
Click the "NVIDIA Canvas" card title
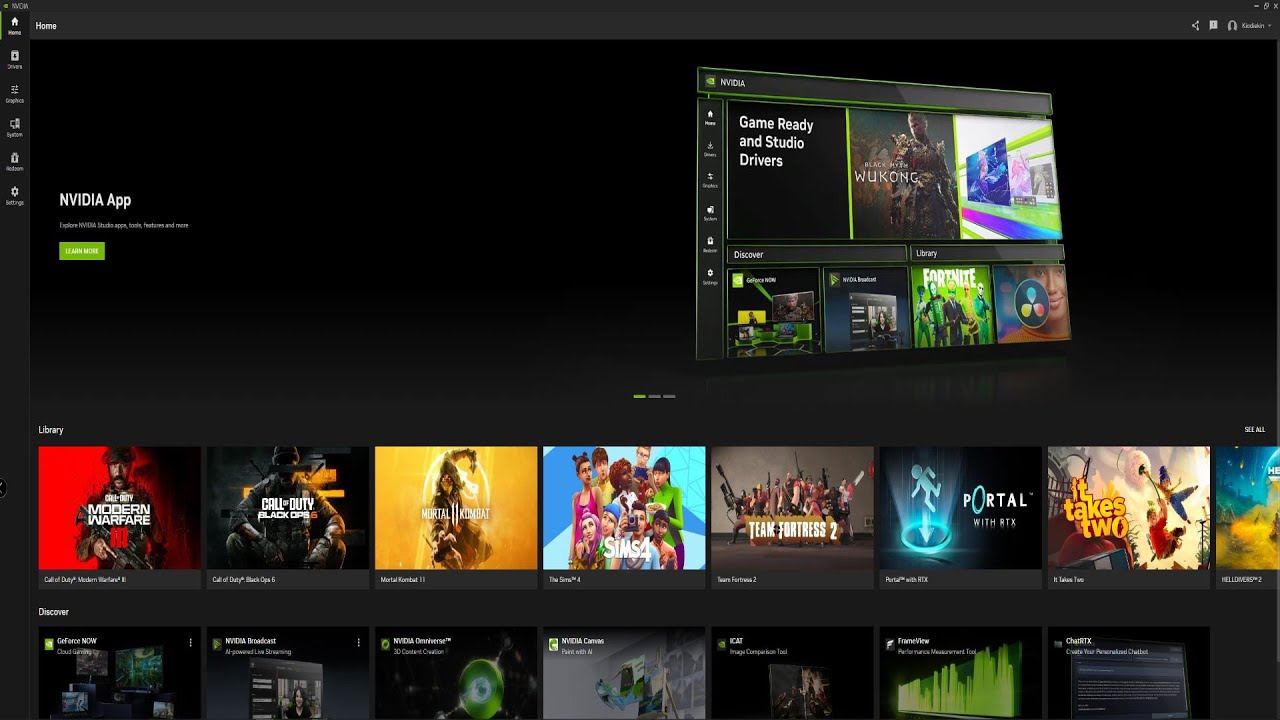(x=583, y=641)
